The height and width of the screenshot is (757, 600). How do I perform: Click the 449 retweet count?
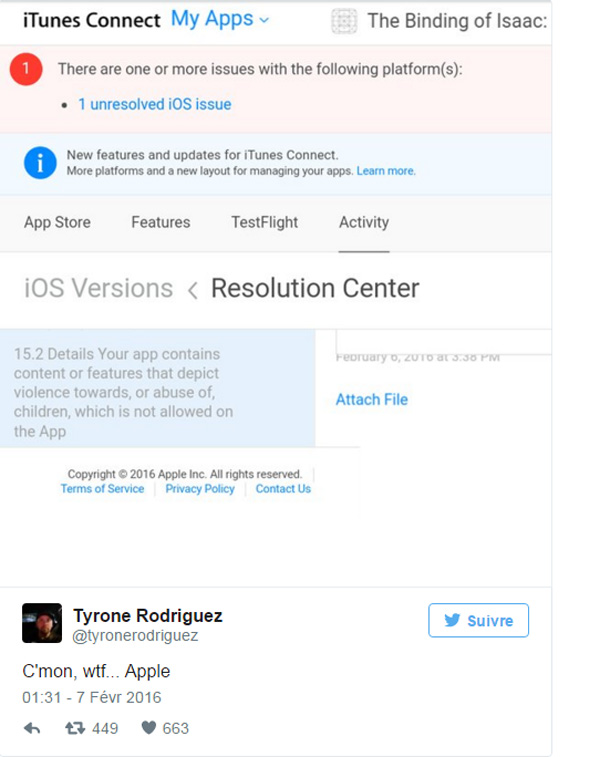coord(105,728)
